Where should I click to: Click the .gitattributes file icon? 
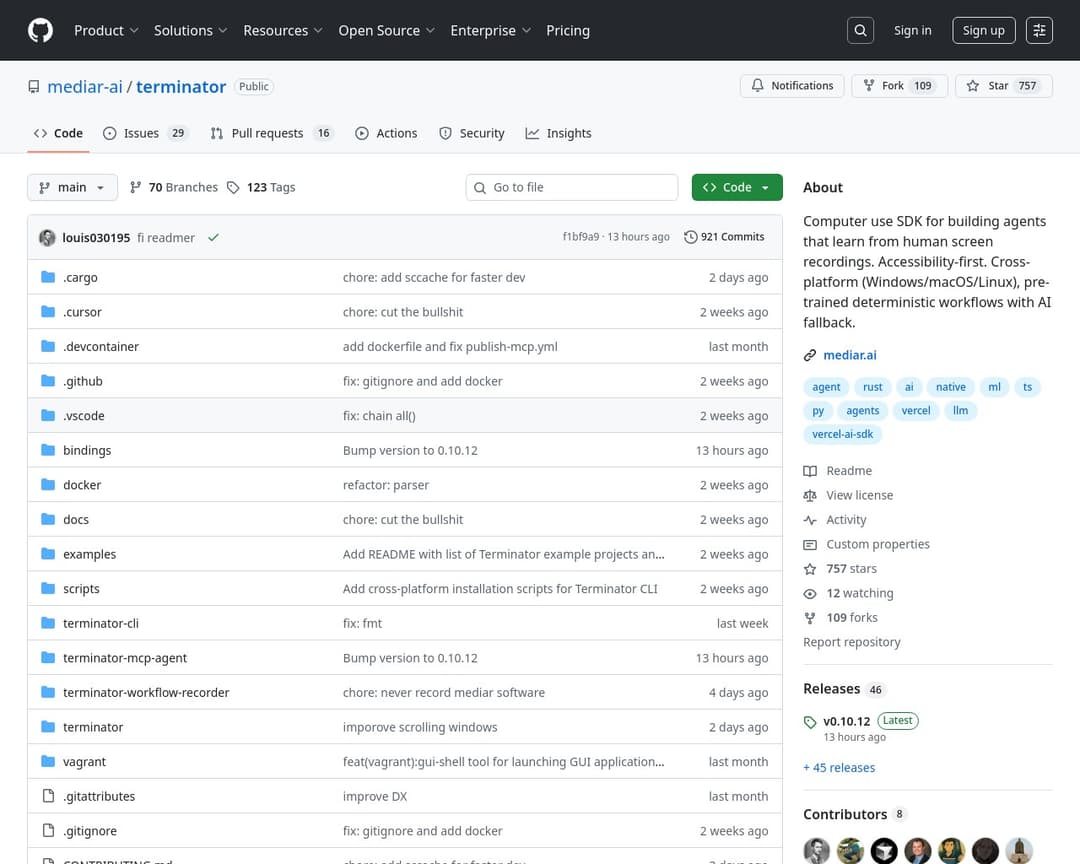(x=47, y=796)
